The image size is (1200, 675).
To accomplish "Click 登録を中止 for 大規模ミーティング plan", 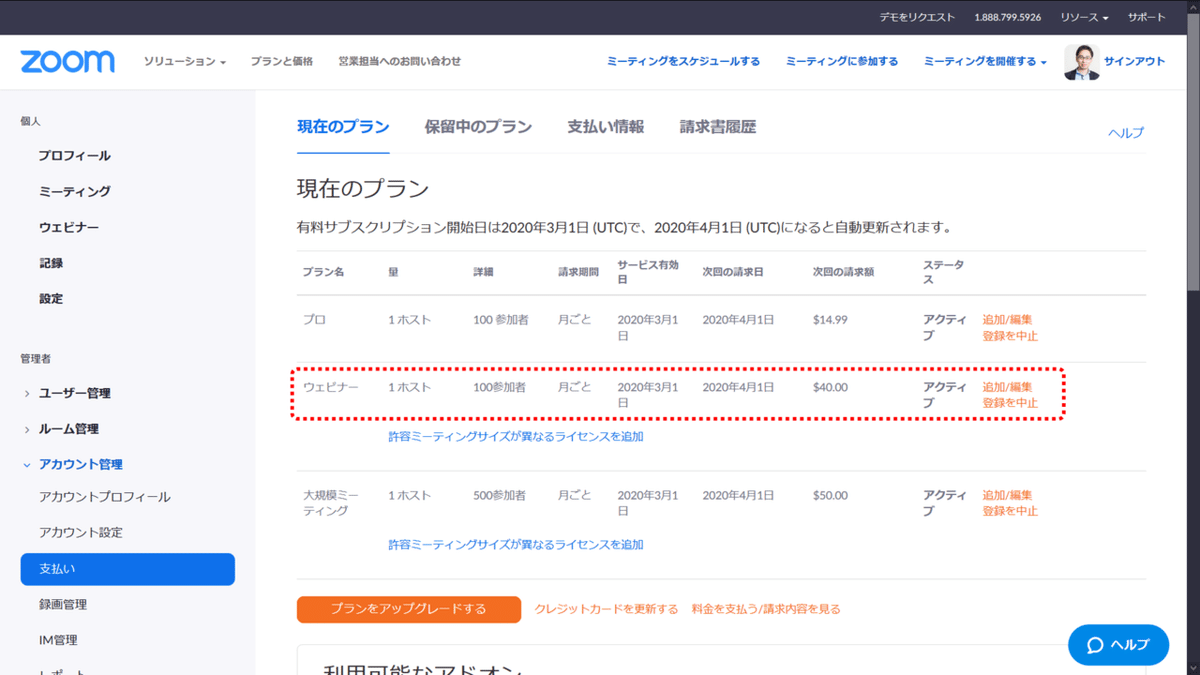I will (1010, 511).
